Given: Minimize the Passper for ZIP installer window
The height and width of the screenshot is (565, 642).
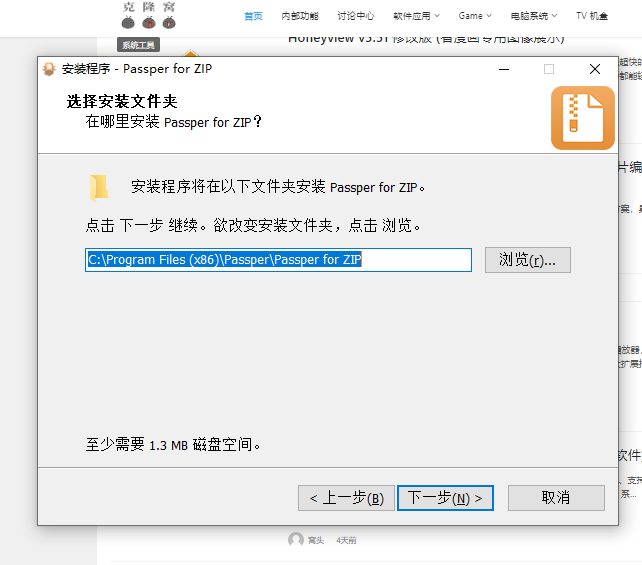Looking at the screenshot, I should tap(504, 69).
